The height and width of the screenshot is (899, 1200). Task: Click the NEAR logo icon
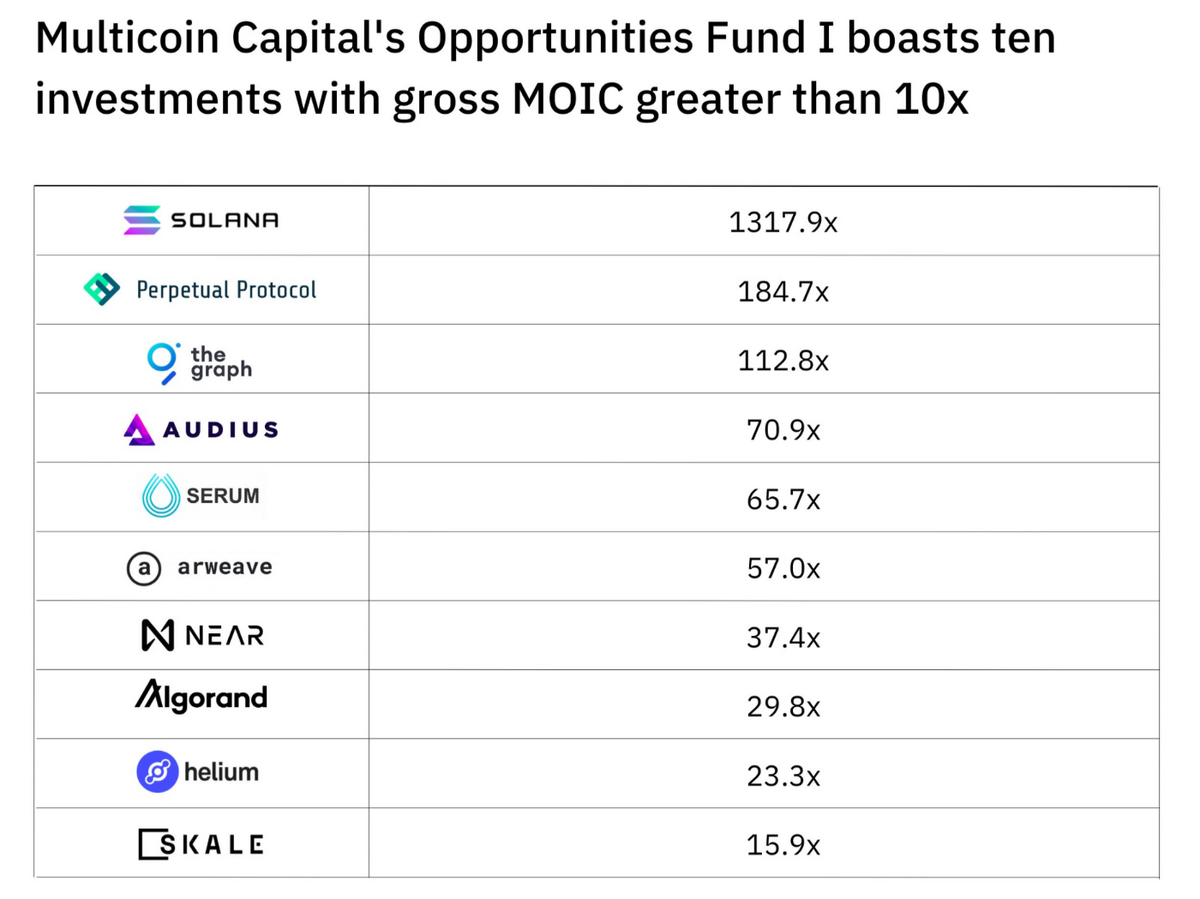pyautogui.click(x=160, y=635)
